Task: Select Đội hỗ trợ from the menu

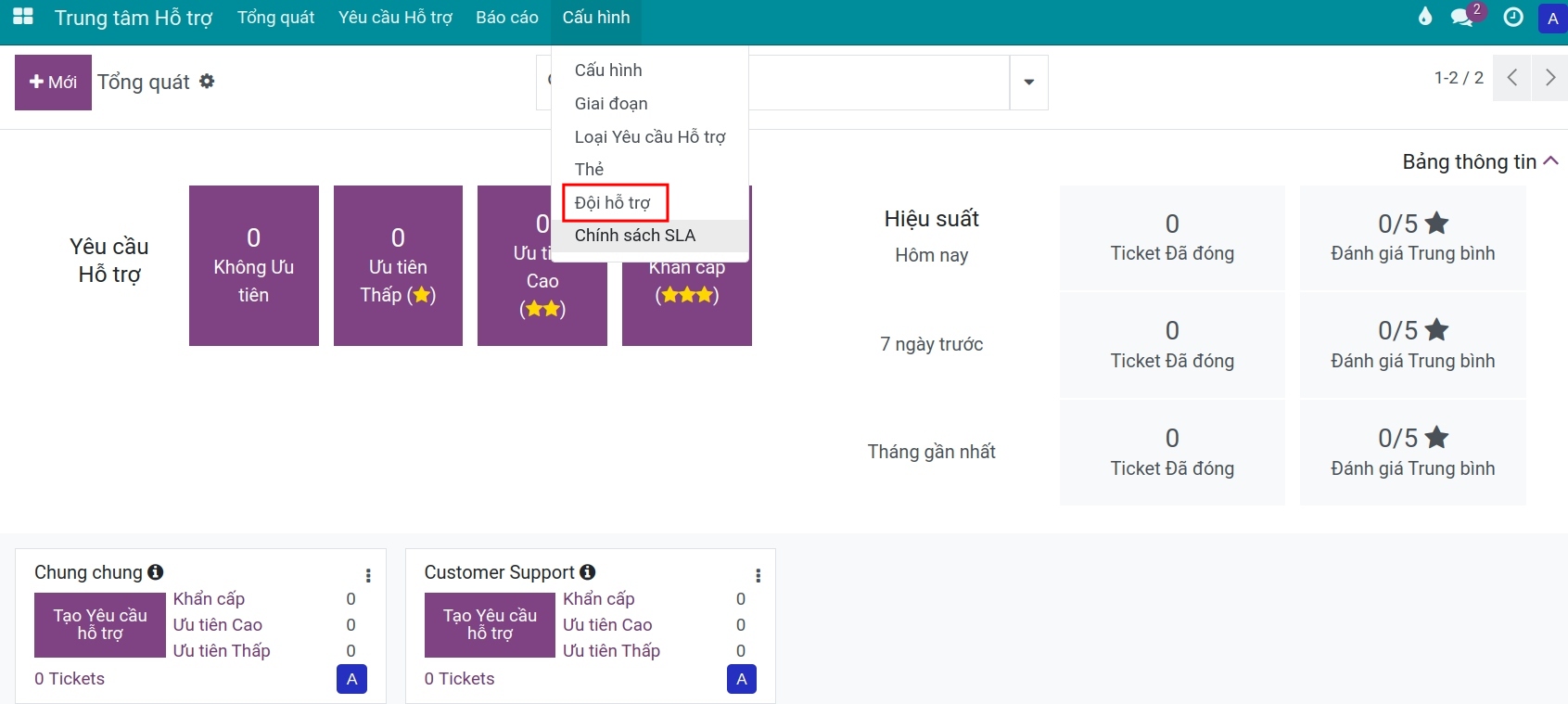Action: point(613,202)
